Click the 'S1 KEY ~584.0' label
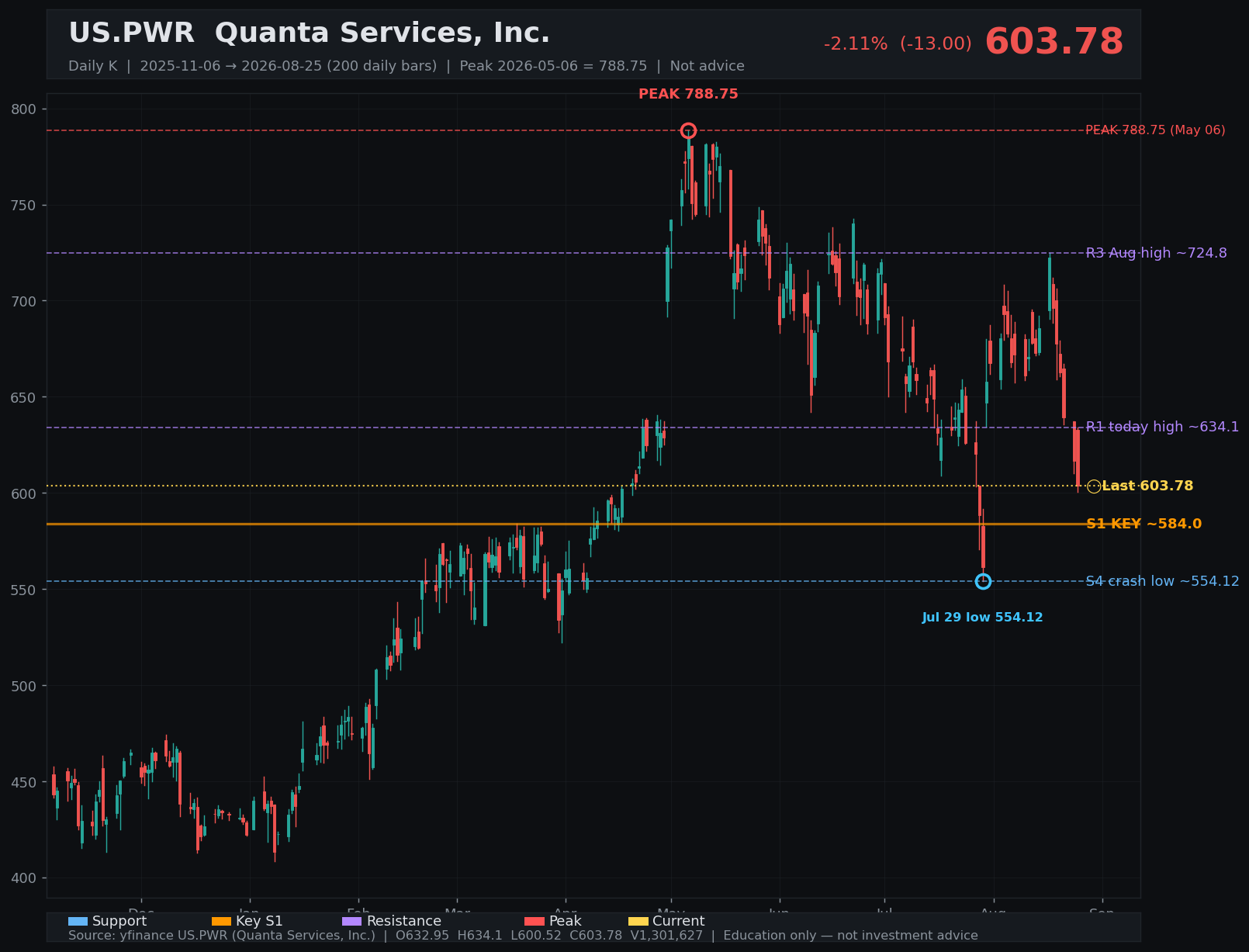Screen dimensions: 1249x952 point(1143,524)
